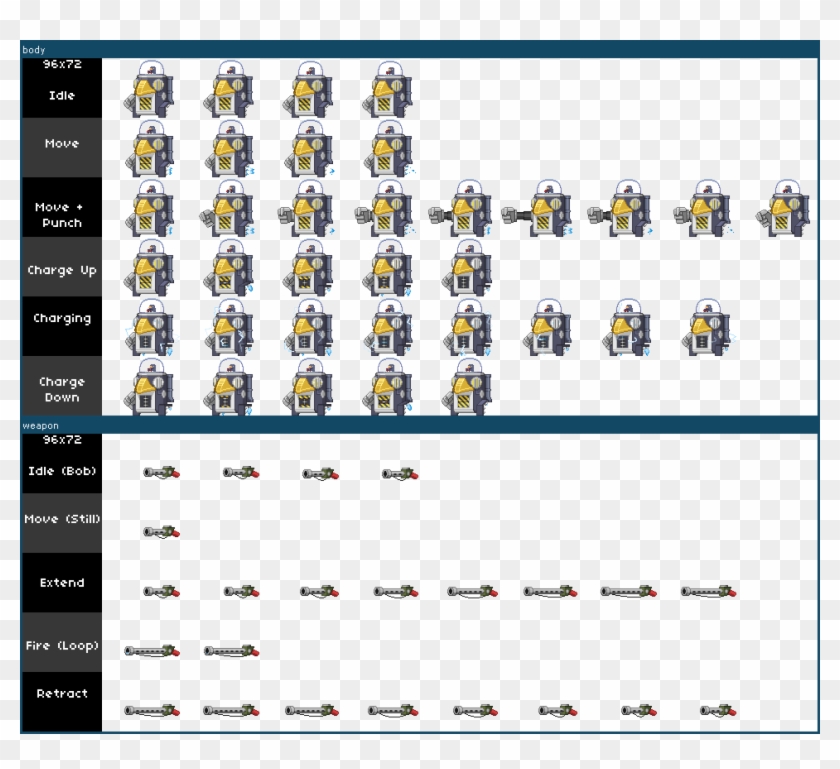The image size is (840, 769).
Task: Select the first Idle body sprite frame
Action: tap(150, 90)
